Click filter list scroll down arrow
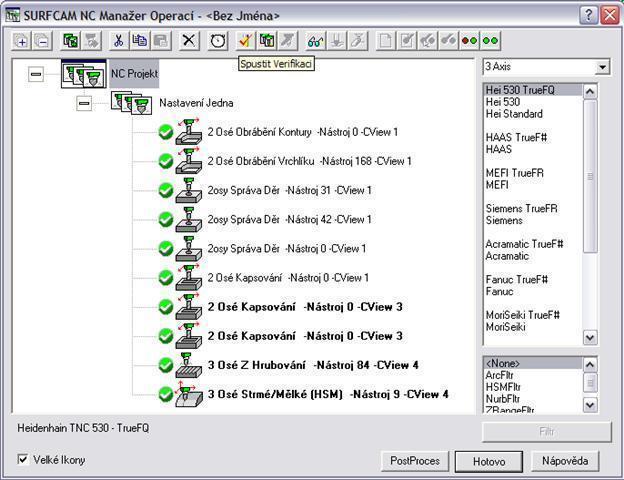Image resolution: width=624 pixels, height=480 pixels. (590, 405)
